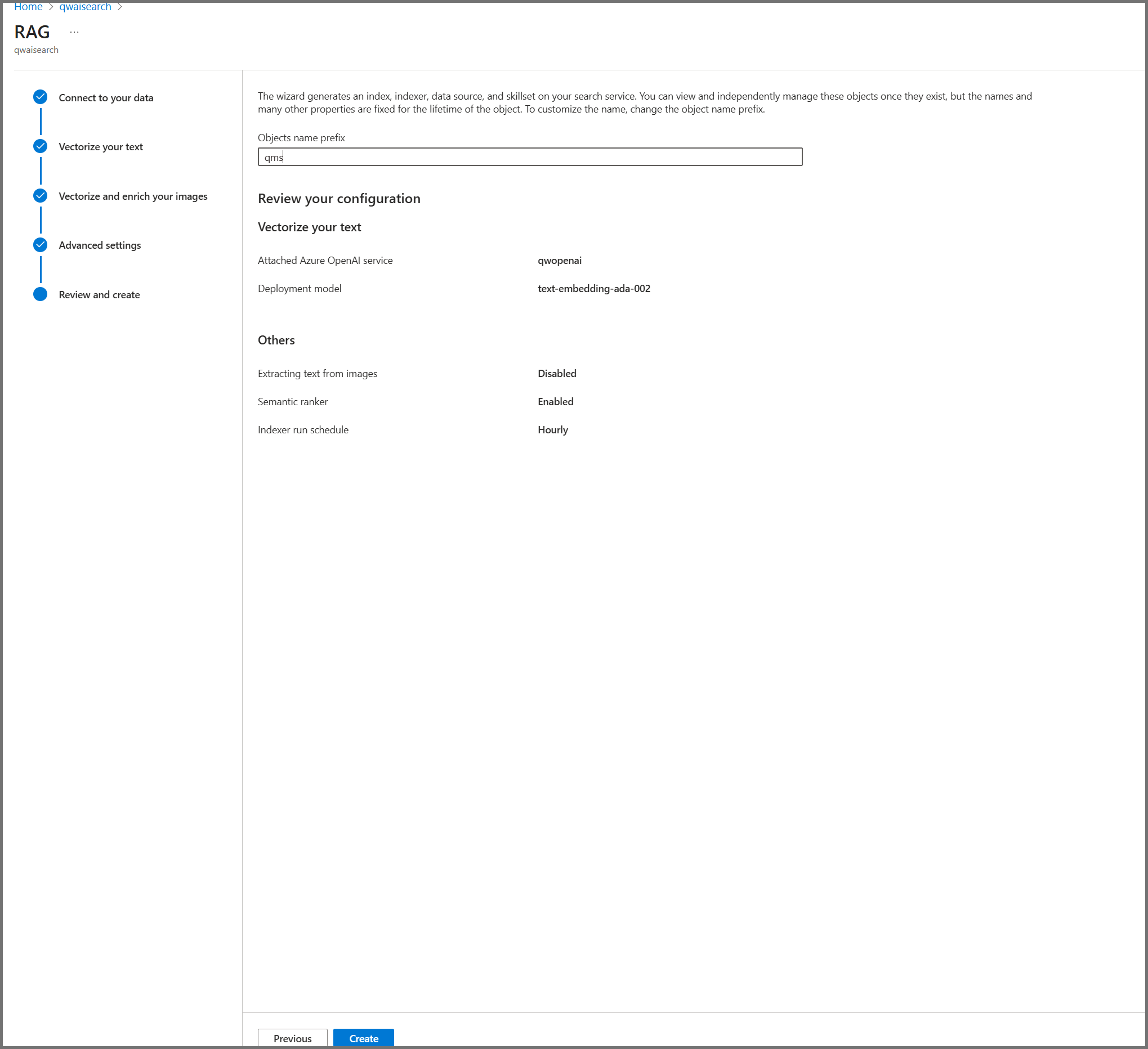
Task: Go to Connect to your data step
Action: click(106, 98)
